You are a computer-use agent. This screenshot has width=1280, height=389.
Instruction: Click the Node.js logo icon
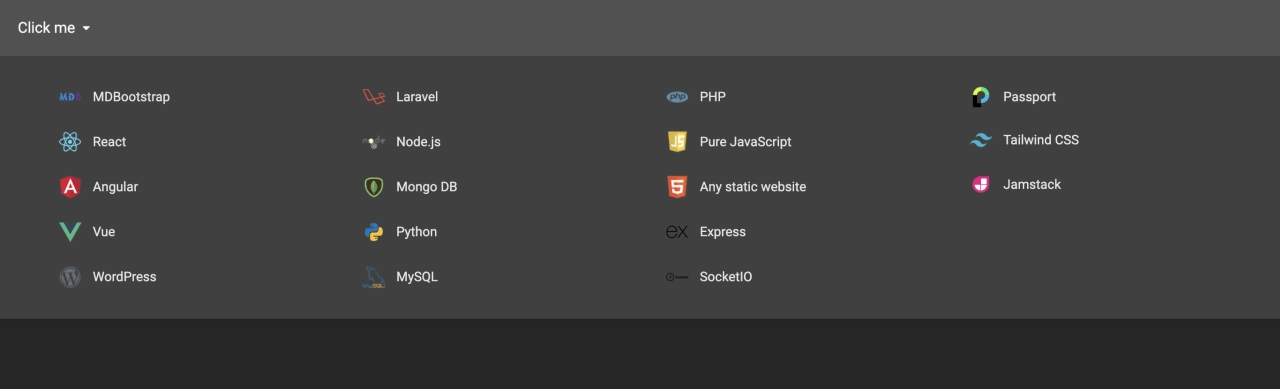click(x=374, y=142)
